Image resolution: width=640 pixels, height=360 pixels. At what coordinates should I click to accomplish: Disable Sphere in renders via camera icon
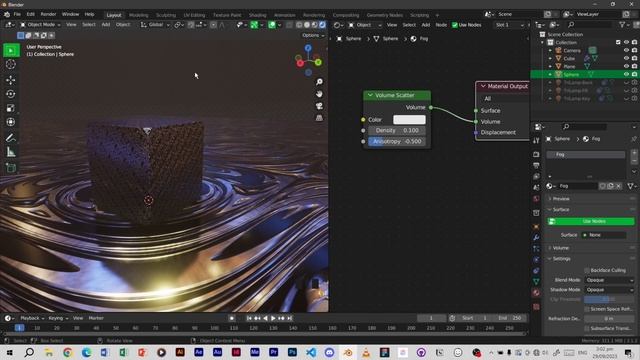pyautogui.click(x=634, y=74)
